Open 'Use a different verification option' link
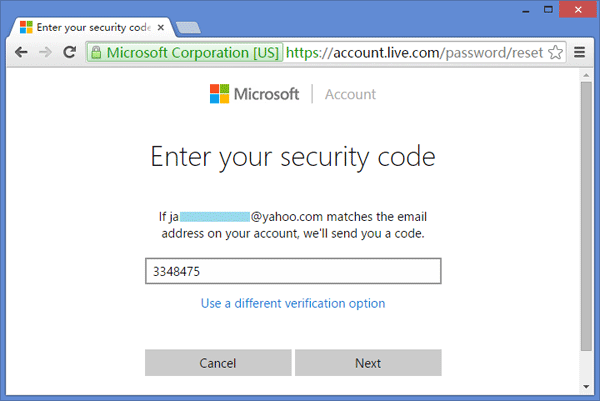Image resolution: width=600 pixels, height=401 pixels. point(293,303)
